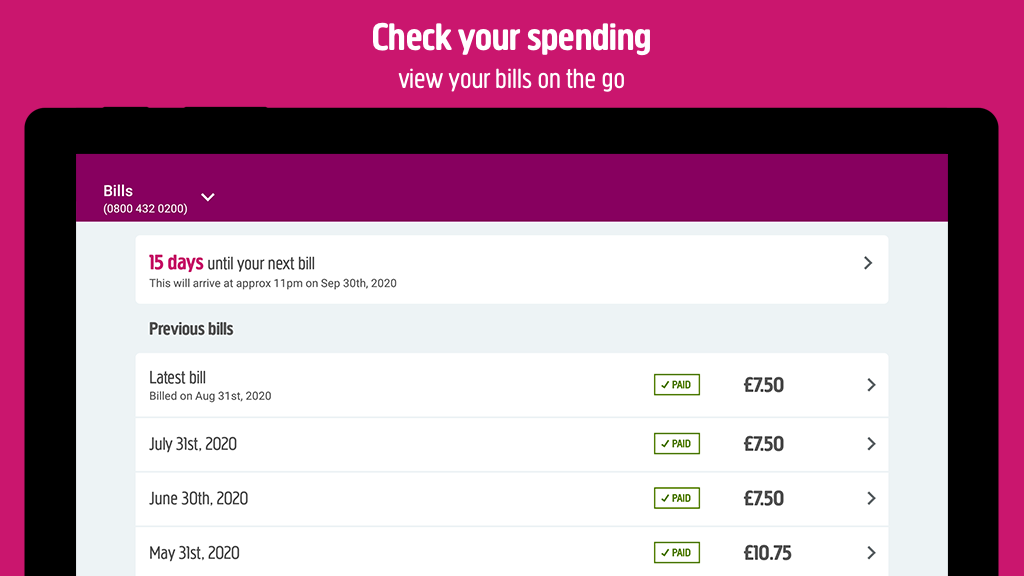Open the Latest bill row
This screenshot has height=576, width=1024.
511,385
